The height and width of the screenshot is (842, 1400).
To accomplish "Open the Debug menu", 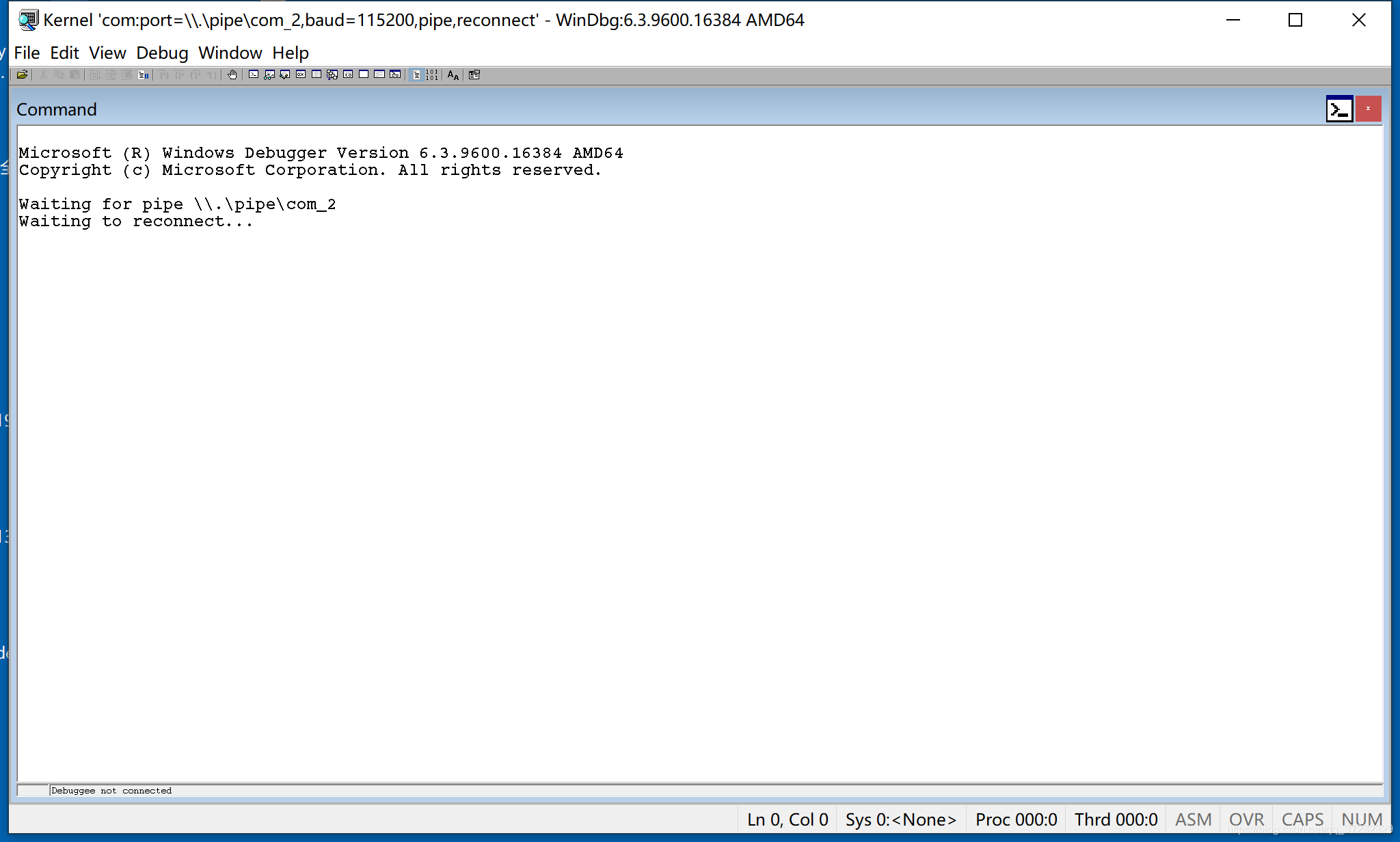I will pyautogui.click(x=162, y=53).
